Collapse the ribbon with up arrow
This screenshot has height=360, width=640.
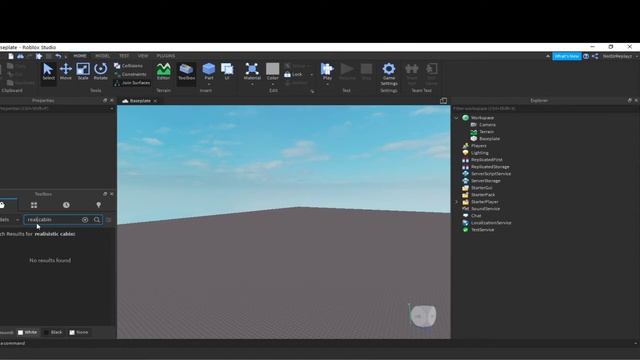click(547, 56)
